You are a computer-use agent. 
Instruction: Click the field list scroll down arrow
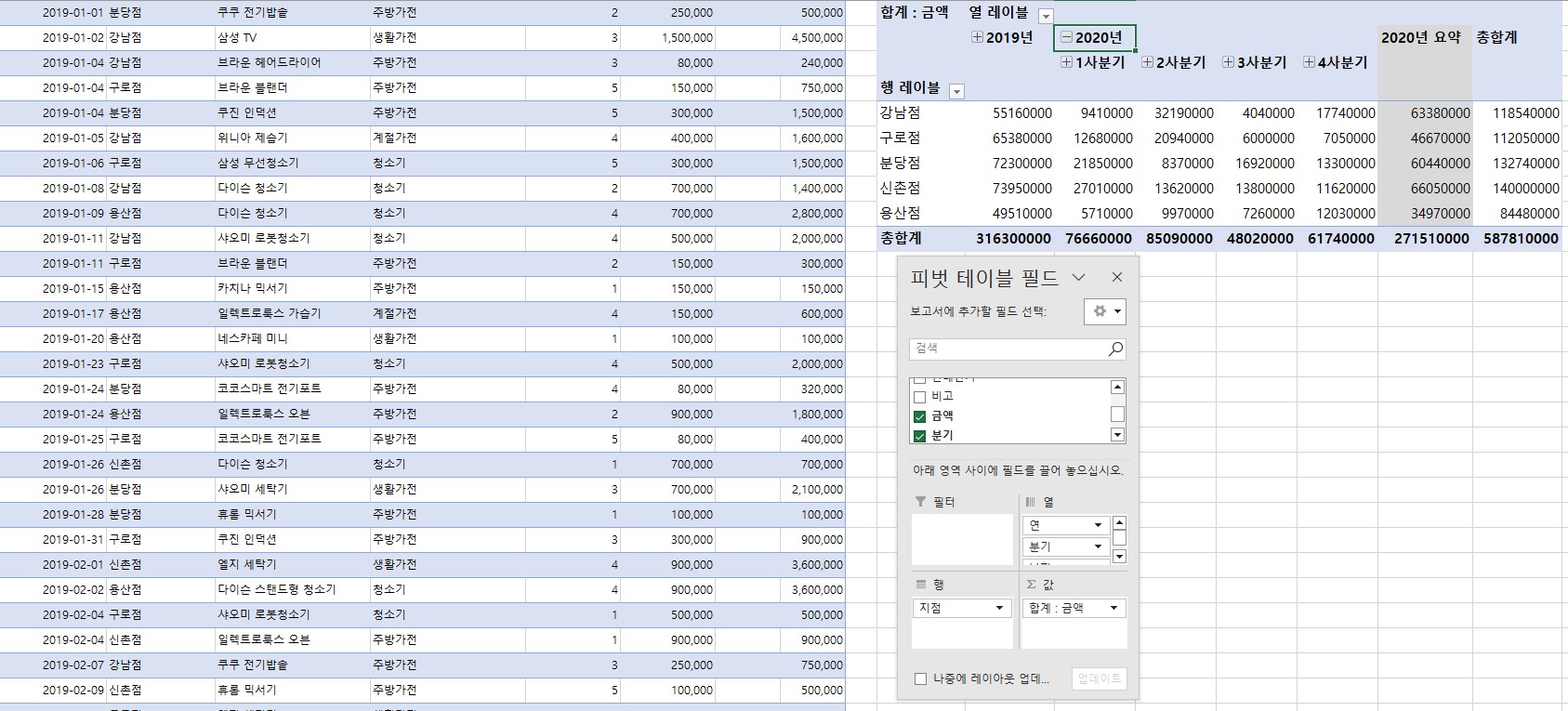1118,435
